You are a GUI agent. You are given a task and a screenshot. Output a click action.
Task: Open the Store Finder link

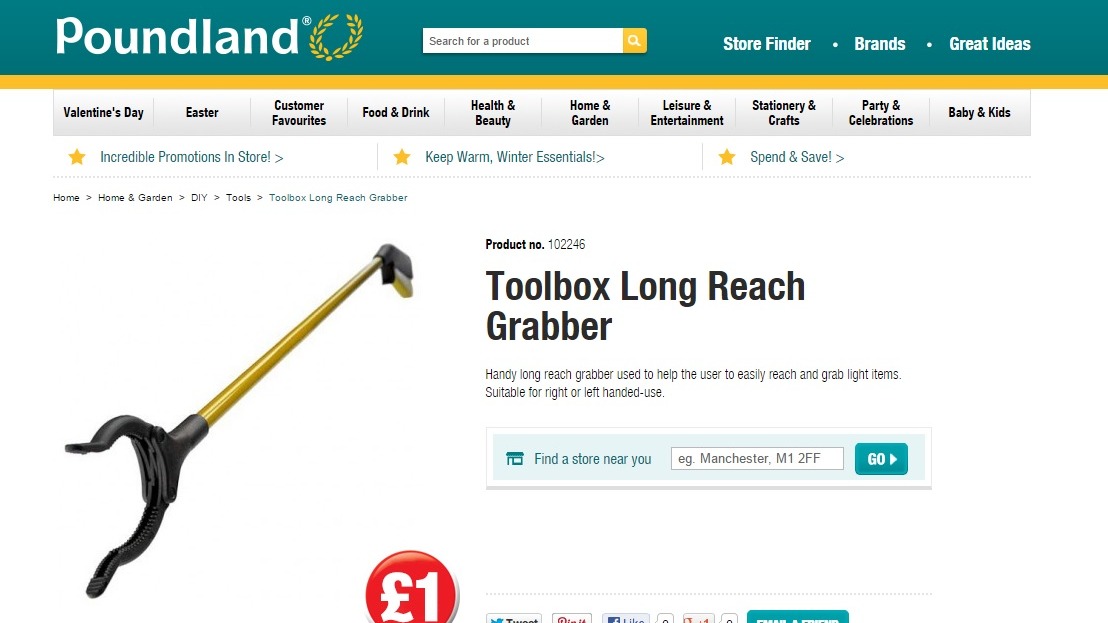[x=767, y=44]
